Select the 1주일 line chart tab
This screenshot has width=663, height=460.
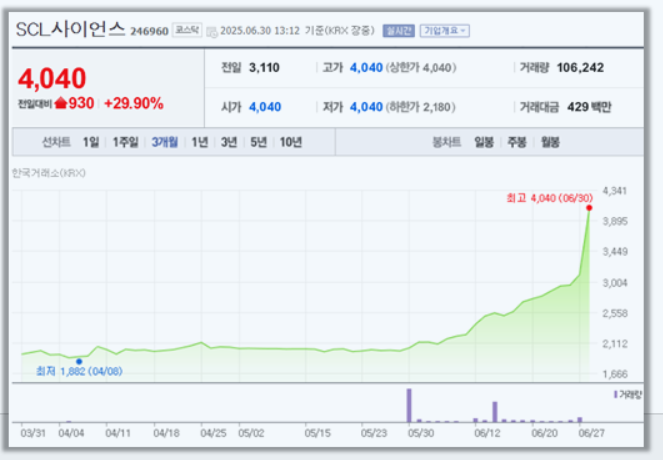(x=125, y=142)
